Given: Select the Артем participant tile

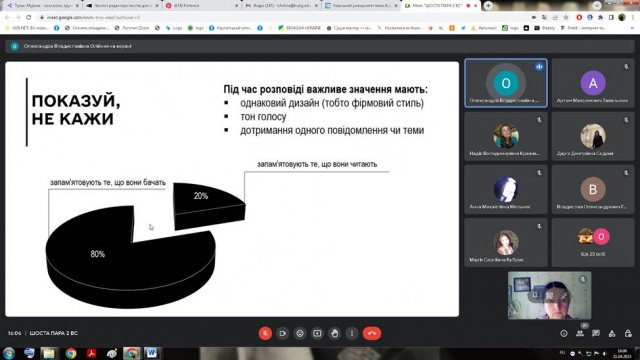Looking at the screenshot, I should [593, 83].
